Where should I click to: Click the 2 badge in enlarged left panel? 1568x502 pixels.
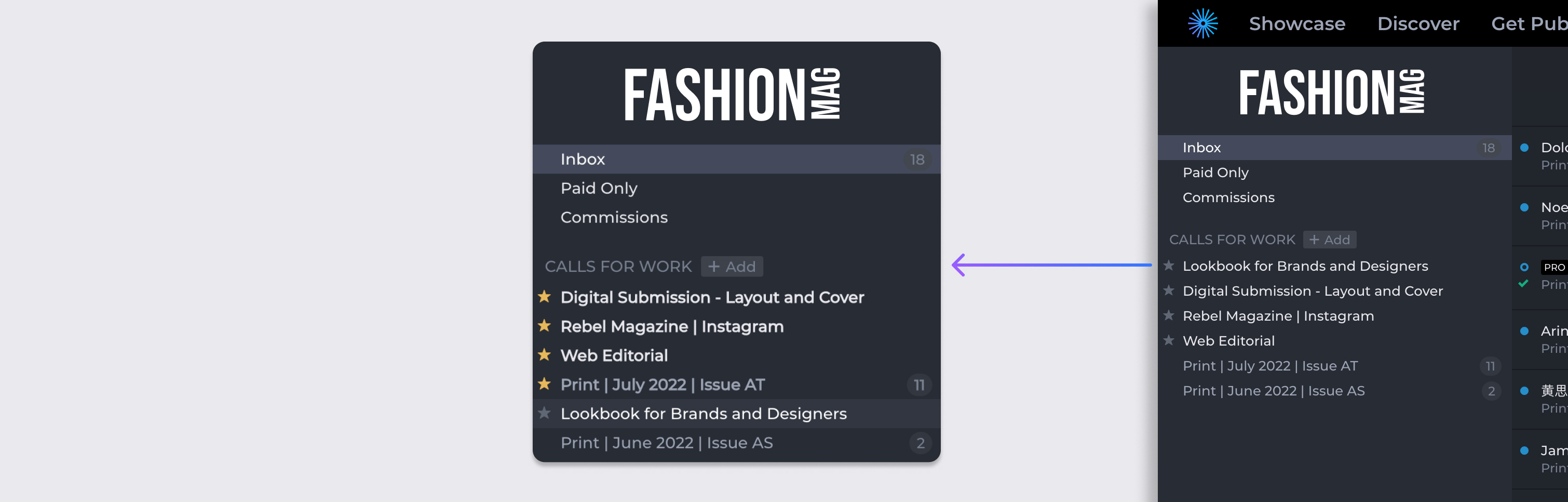pyautogui.click(x=921, y=443)
